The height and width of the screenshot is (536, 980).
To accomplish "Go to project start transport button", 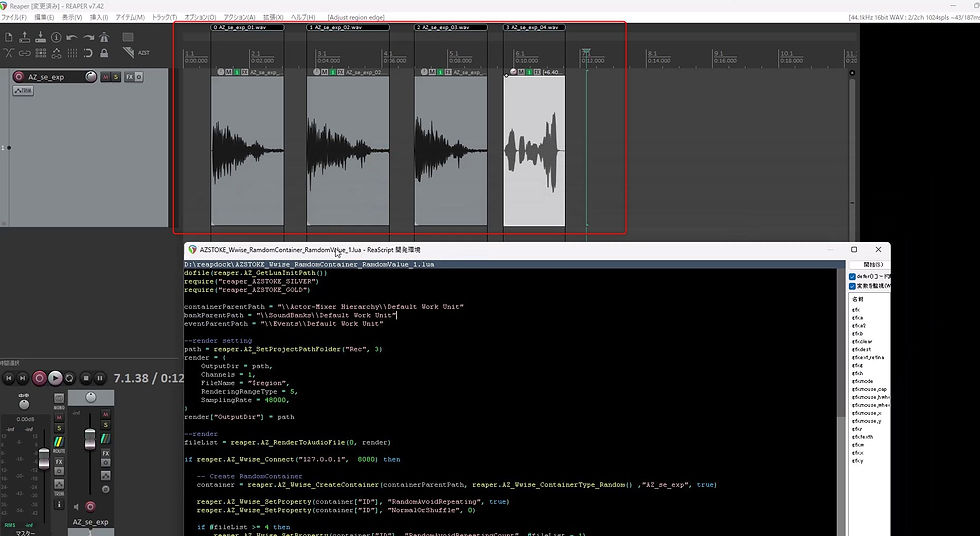I will 9,378.
